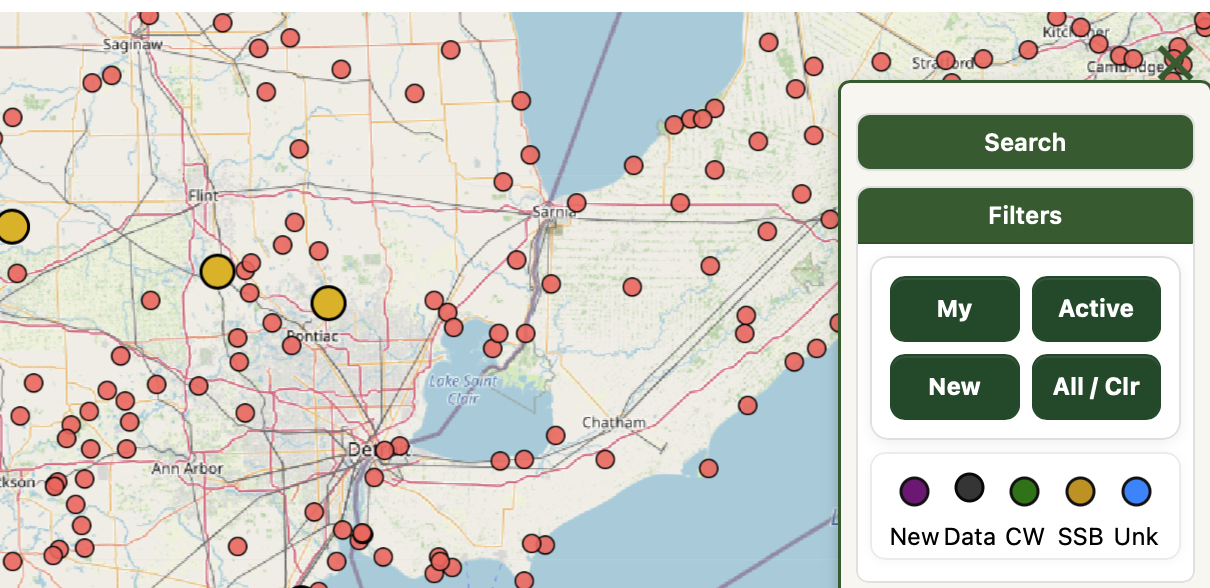Click the purple New legend dot
Screen dimensions: 1210x588
click(914, 491)
